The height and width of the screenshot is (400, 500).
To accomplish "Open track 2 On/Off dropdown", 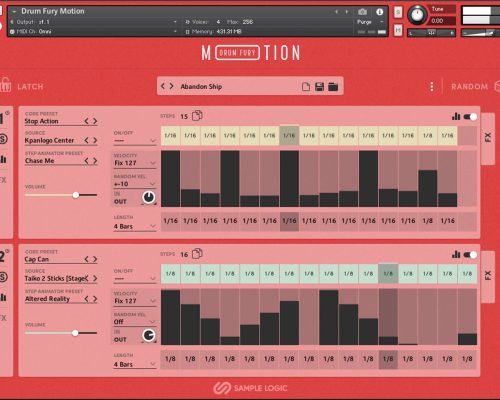I will tap(135, 278).
